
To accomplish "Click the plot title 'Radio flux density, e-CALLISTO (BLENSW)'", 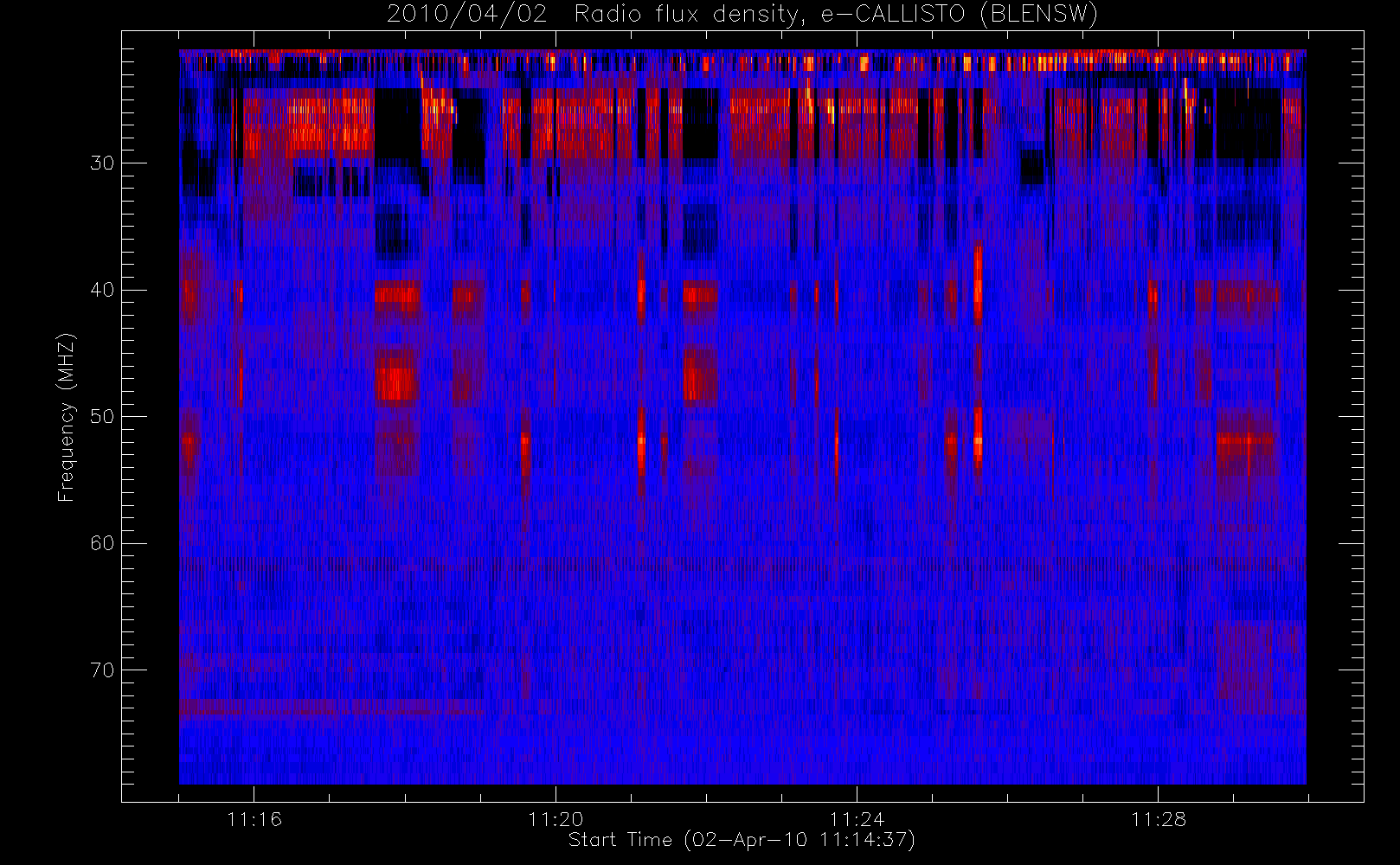I will click(836, 15).
